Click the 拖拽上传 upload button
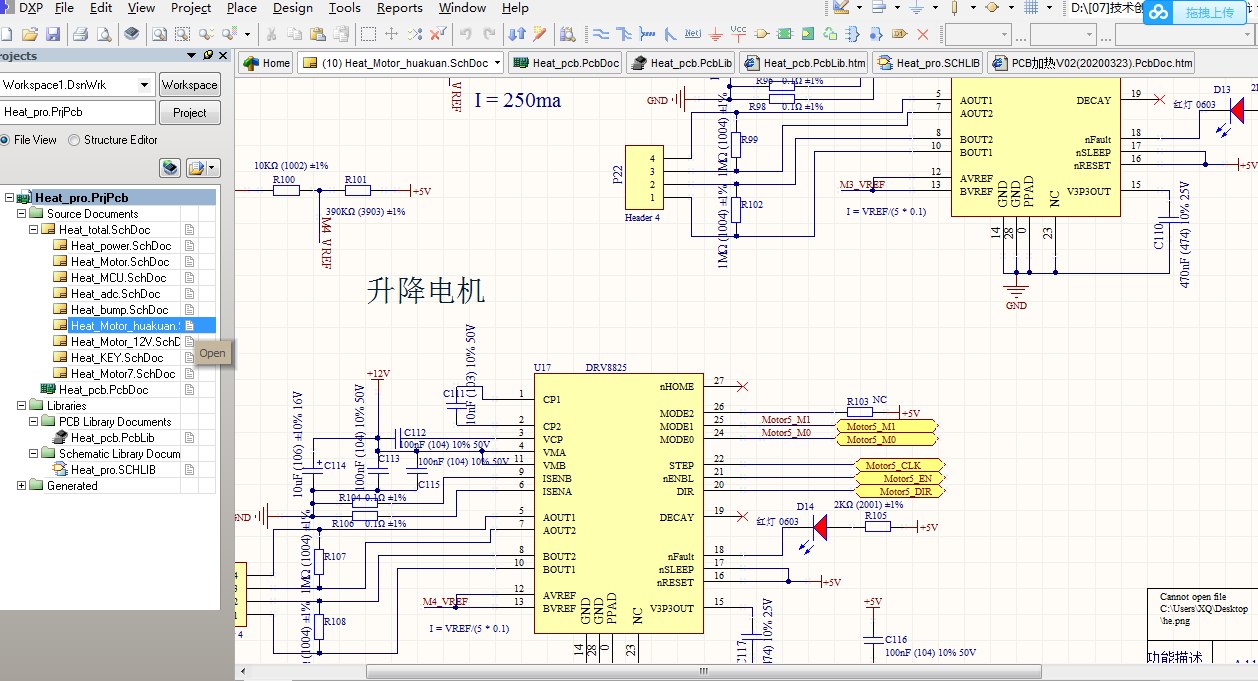Viewport: 1258px width, 681px height. tap(1208, 12)
